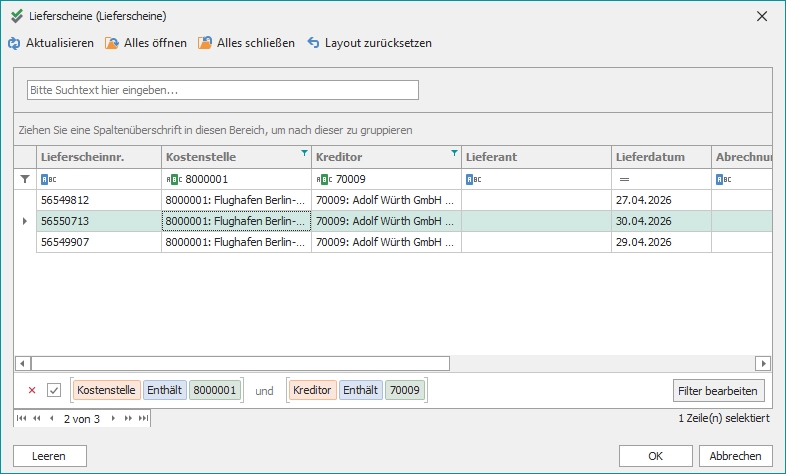Change first Enthält operator after Kostenstelle
The height and width of the screenshot is (474, 786).
pos(164,390)
